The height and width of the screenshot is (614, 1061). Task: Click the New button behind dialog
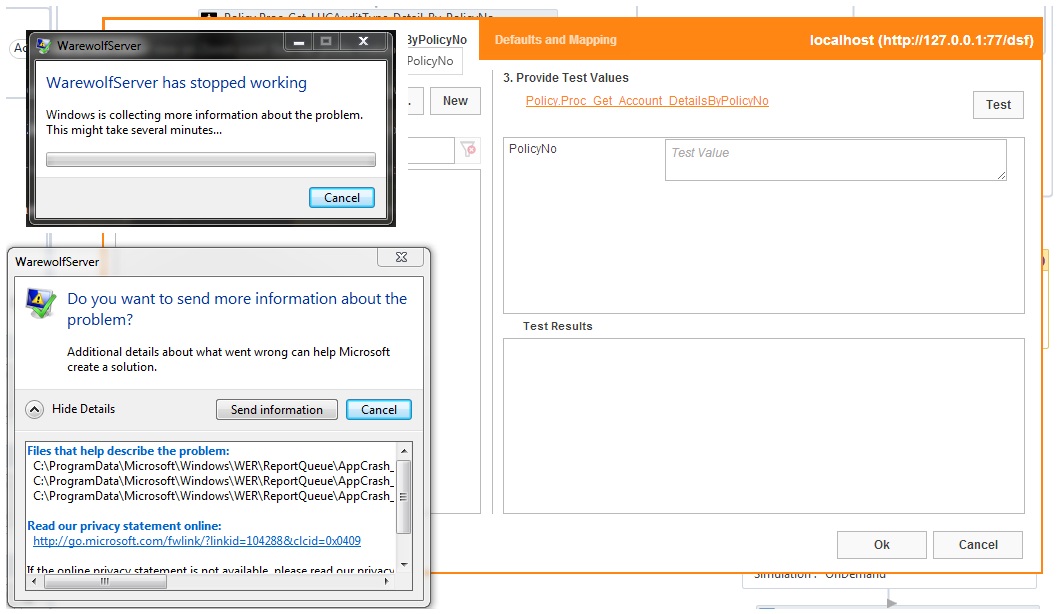pyautogui.click(x=455, y=101)
